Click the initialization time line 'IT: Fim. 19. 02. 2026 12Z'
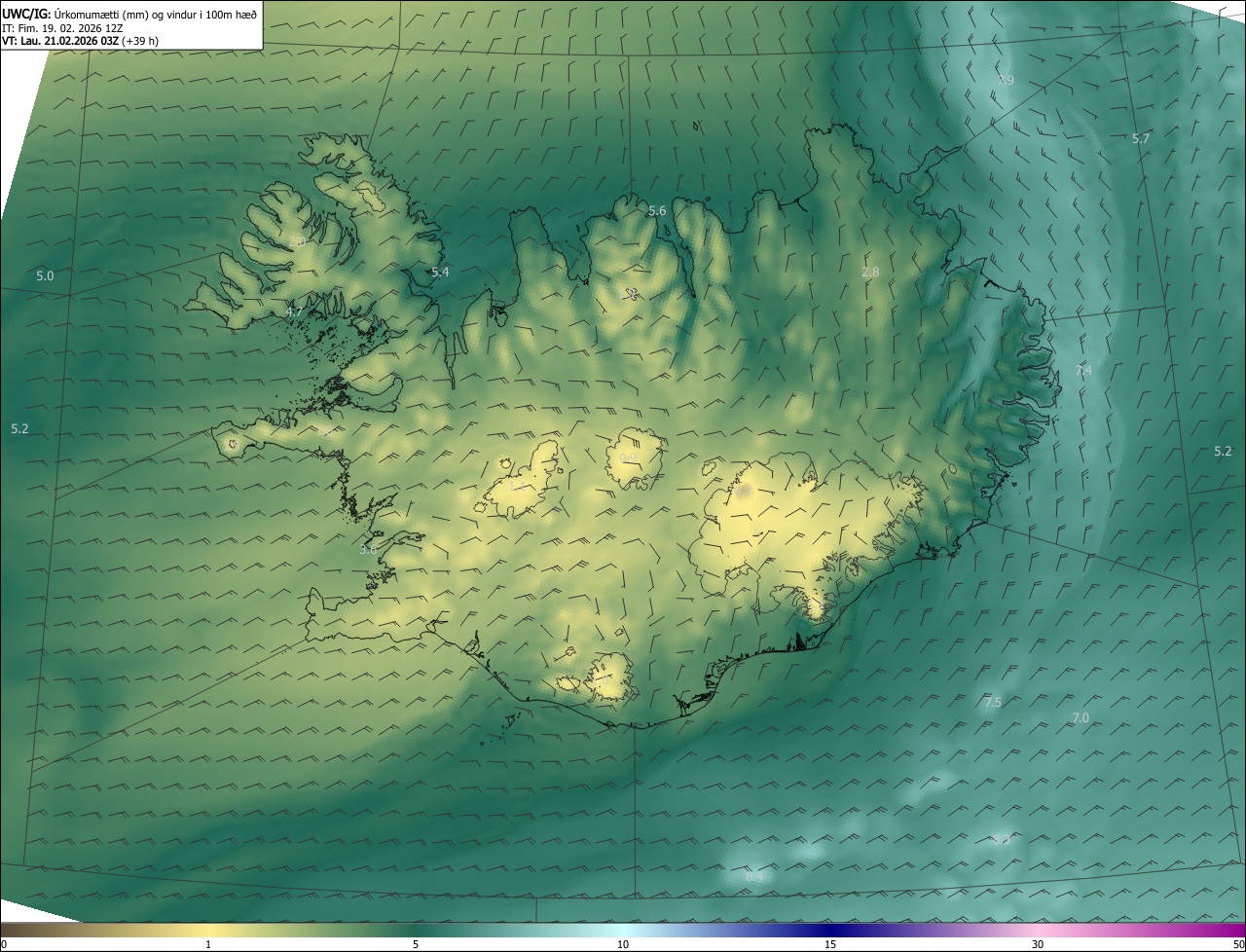1246x952 pixels. click(x=62, y=28)
